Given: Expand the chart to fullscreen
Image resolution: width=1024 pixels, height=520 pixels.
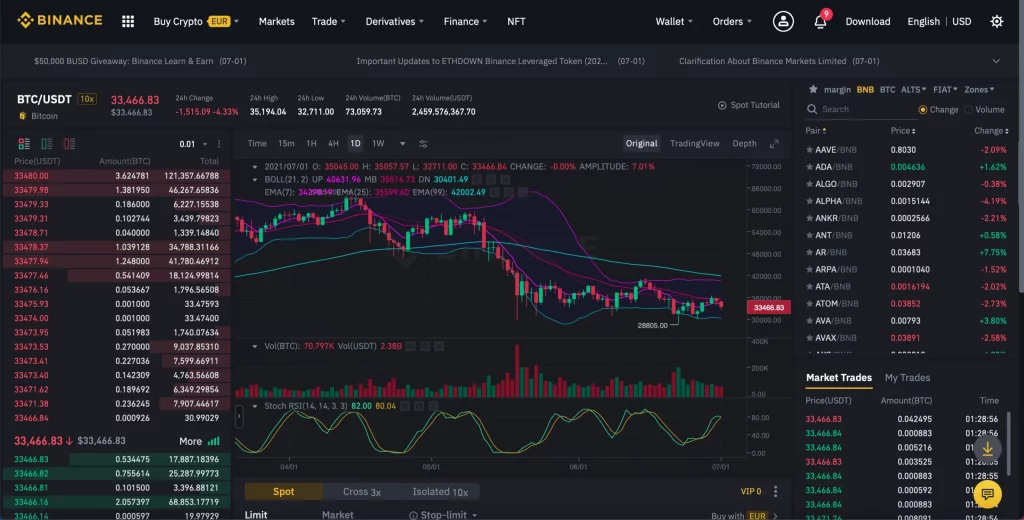Looking at the screenshot, I should [773, 144].
